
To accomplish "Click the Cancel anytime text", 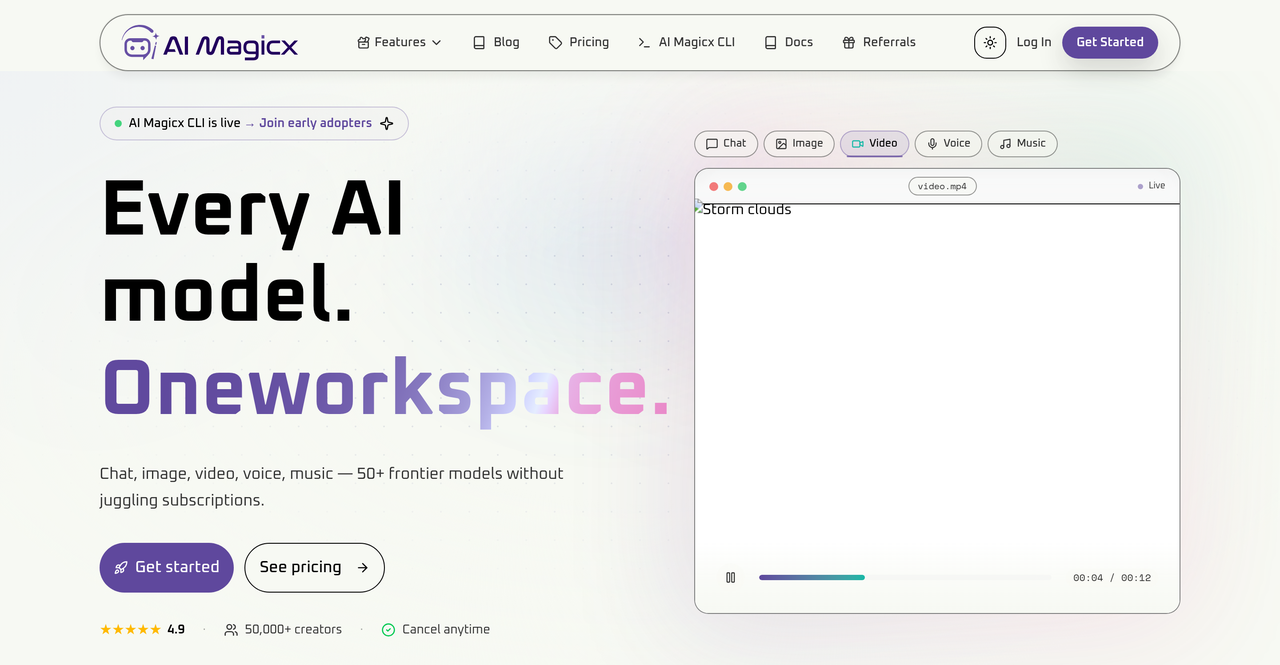I will [x=446, y=629].
